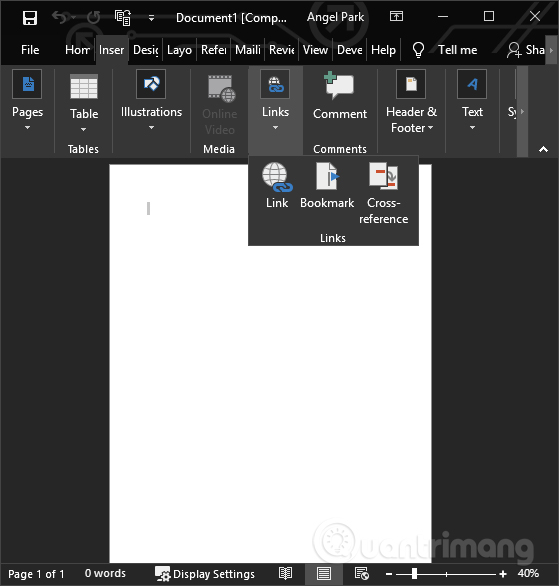This screenshot has width=559, height=586.
Task: Click the Angel Park account name
Action: [x=335, y=17]
